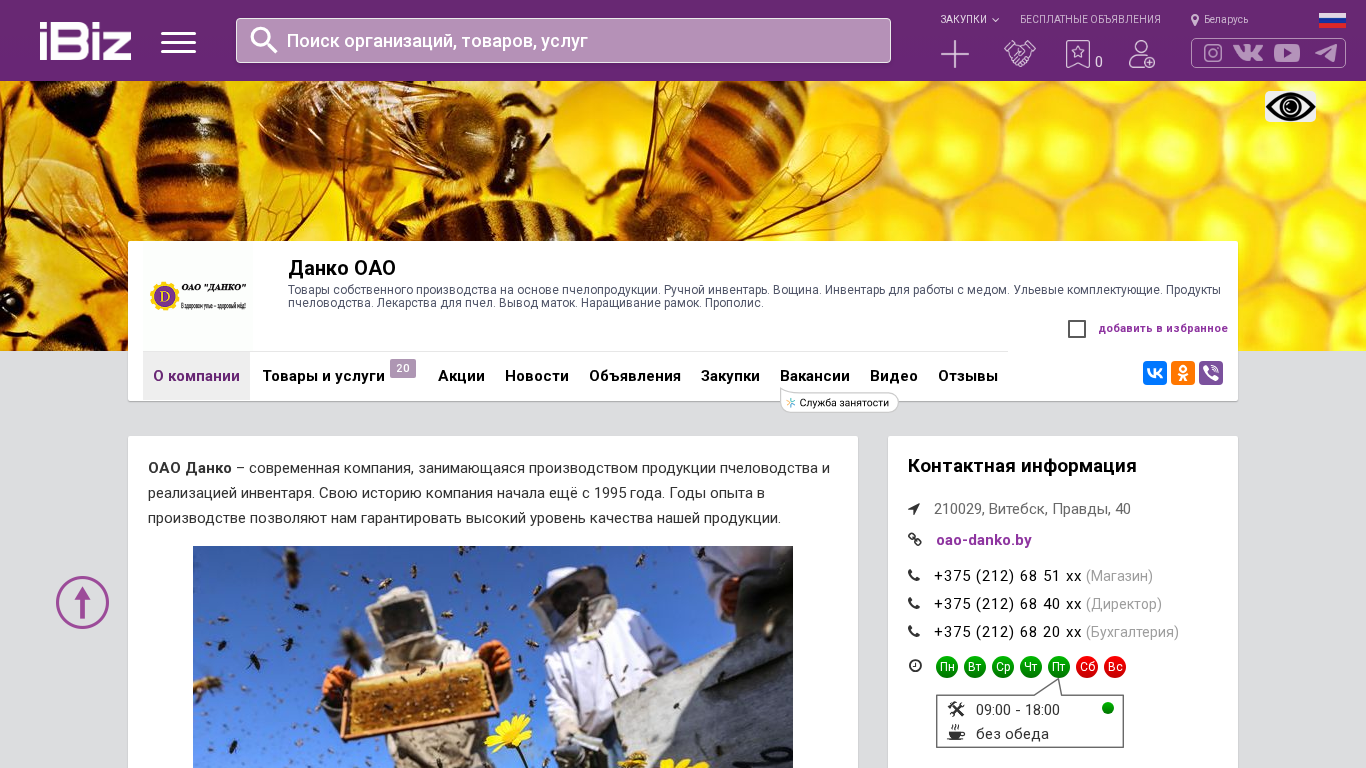Open iBiz VK page in header

coord(1248,53)
